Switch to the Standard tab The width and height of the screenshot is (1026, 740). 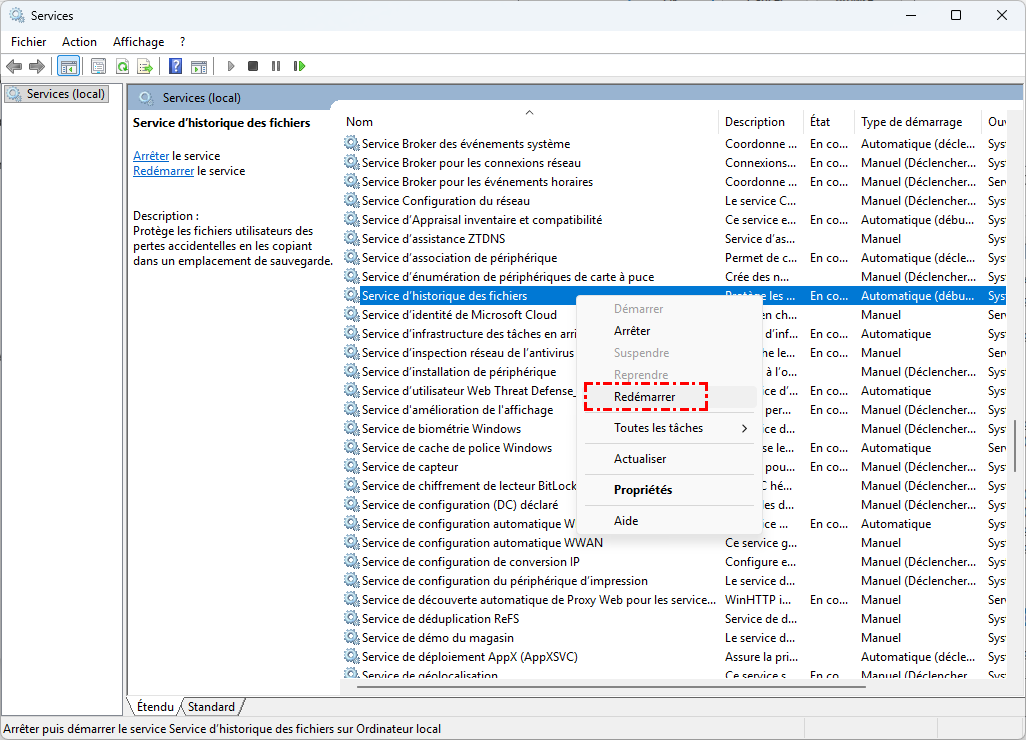211,707
